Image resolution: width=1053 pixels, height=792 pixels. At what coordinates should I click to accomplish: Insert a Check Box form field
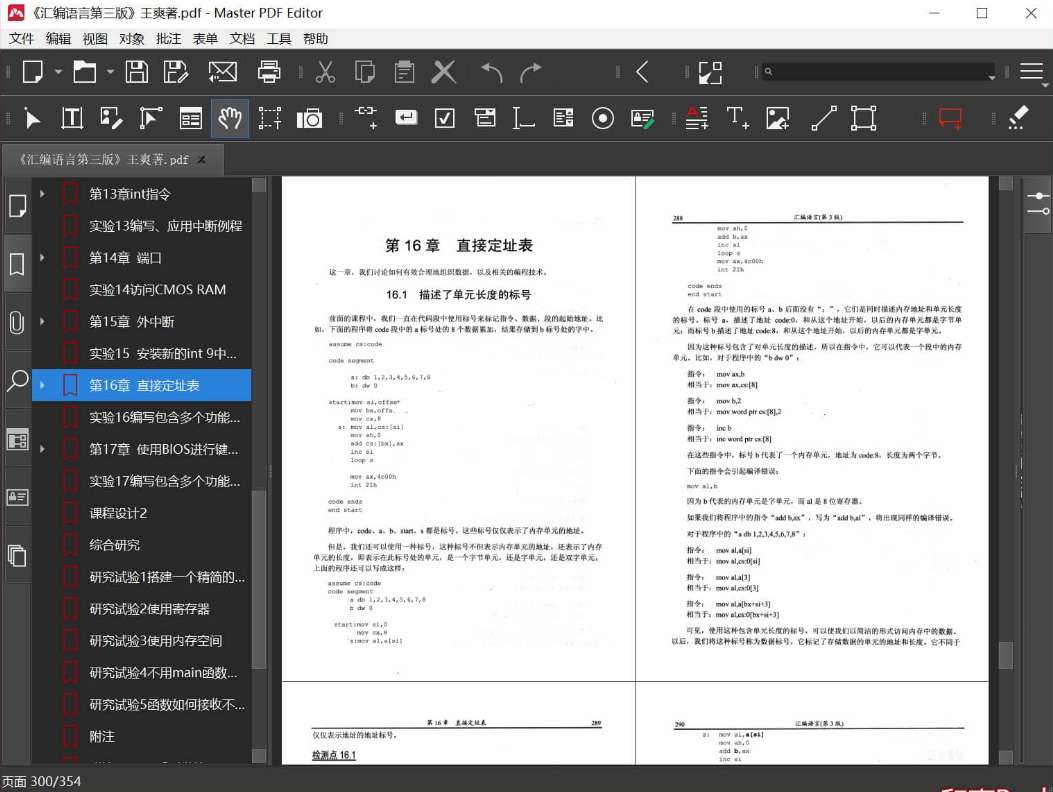pyautogui.click(x=445, y=118)
